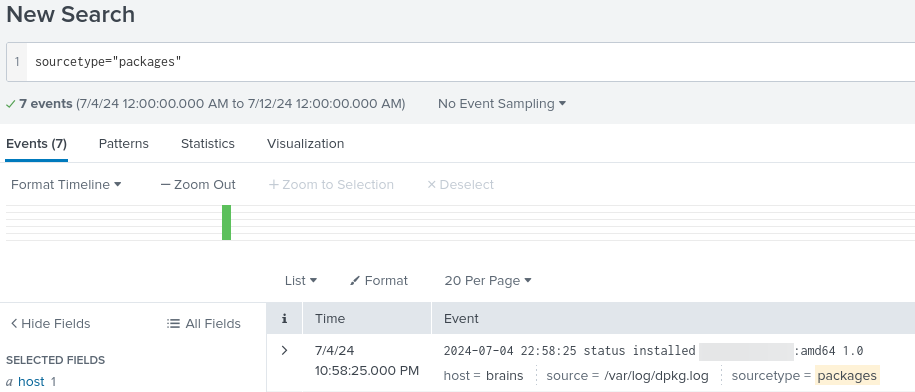Image resolution: width=915 pixels, height=392 pixels.
Task: Click the host value brains
Action: pos(504,376)
